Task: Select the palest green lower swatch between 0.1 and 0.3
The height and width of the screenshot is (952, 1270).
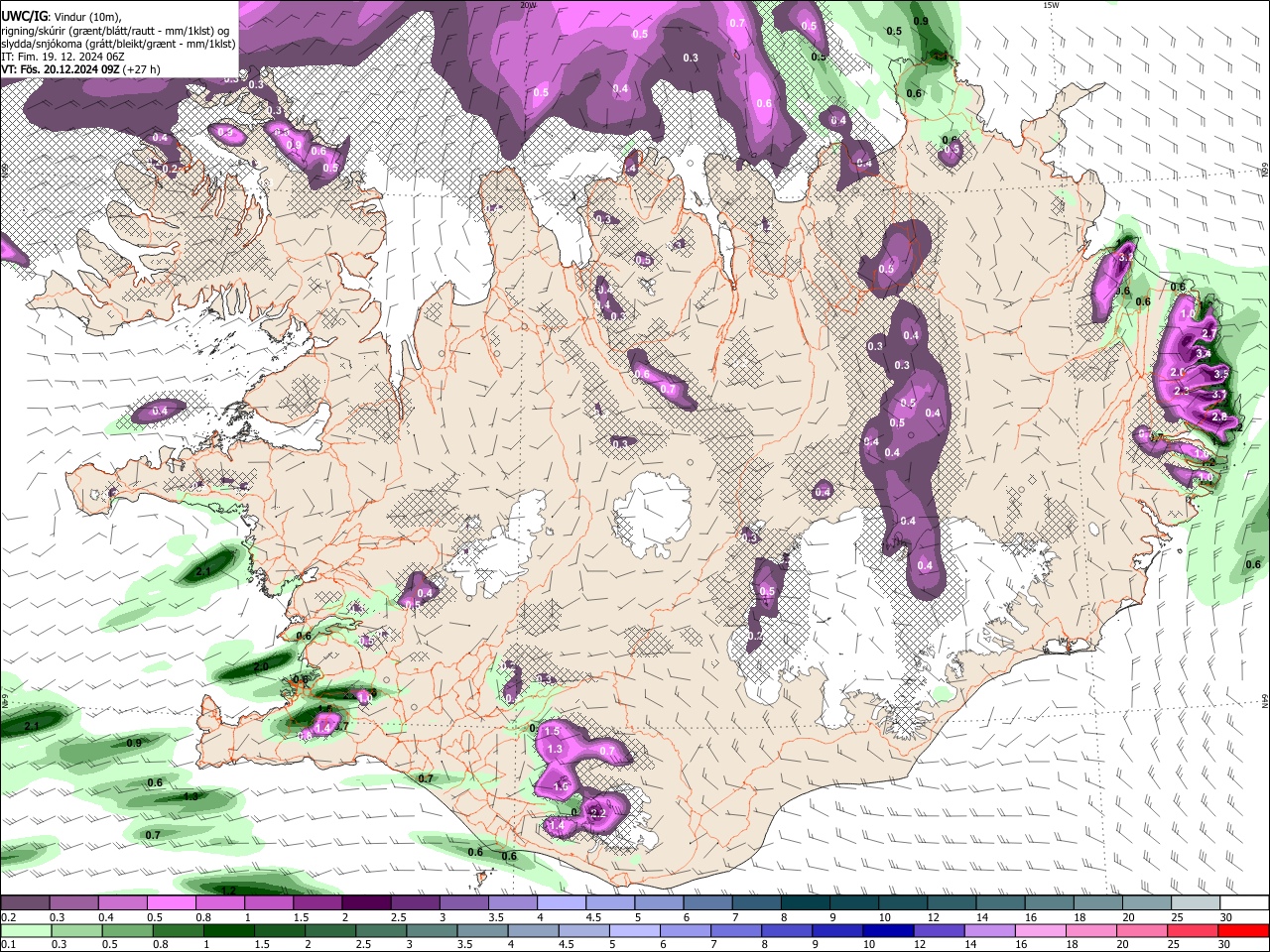Action: (x=25, y=930)
